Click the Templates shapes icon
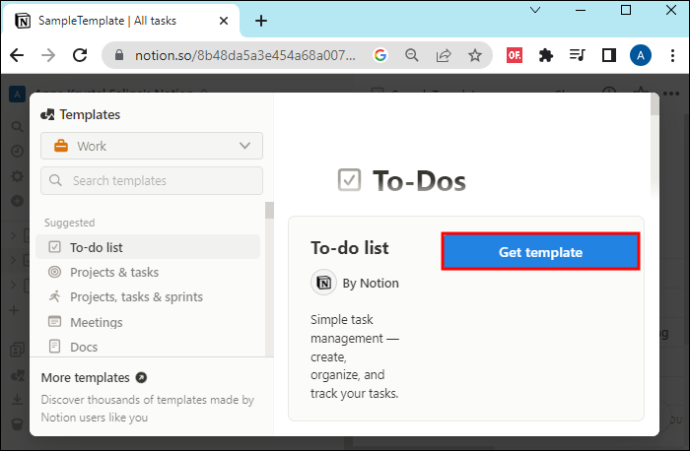 coord(48,115)
